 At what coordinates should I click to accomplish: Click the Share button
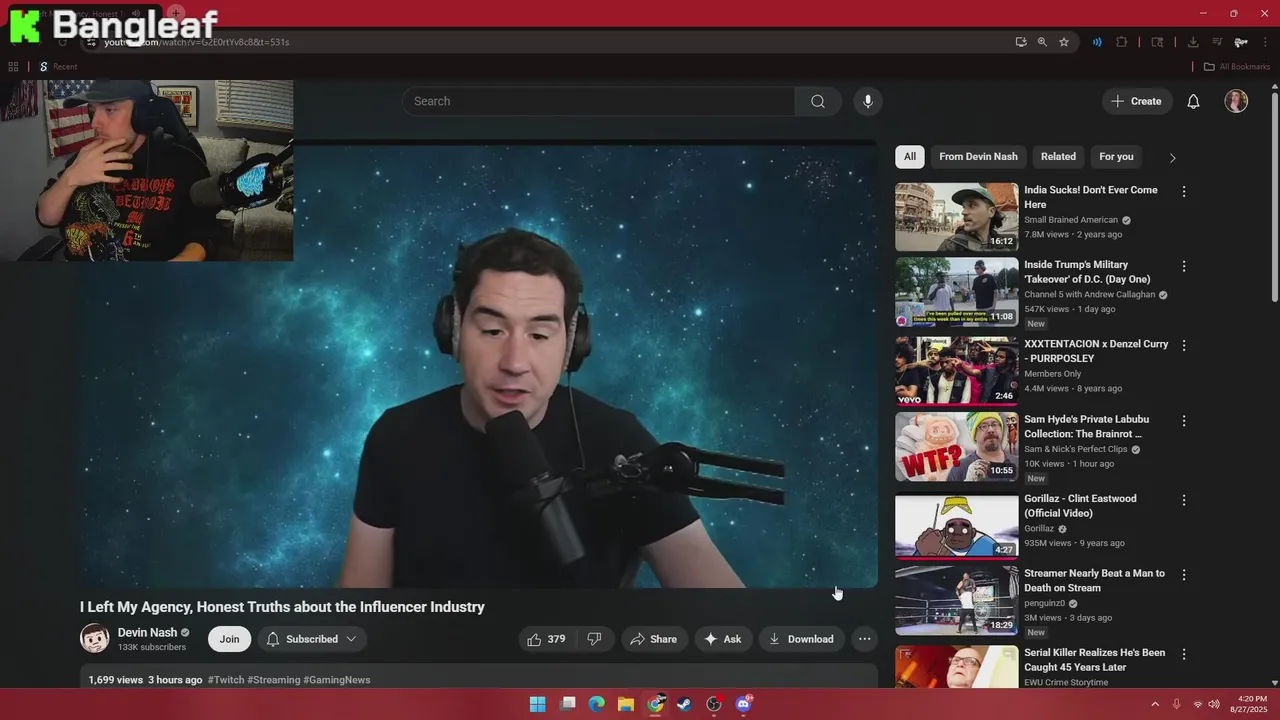(x=653, y=639)
